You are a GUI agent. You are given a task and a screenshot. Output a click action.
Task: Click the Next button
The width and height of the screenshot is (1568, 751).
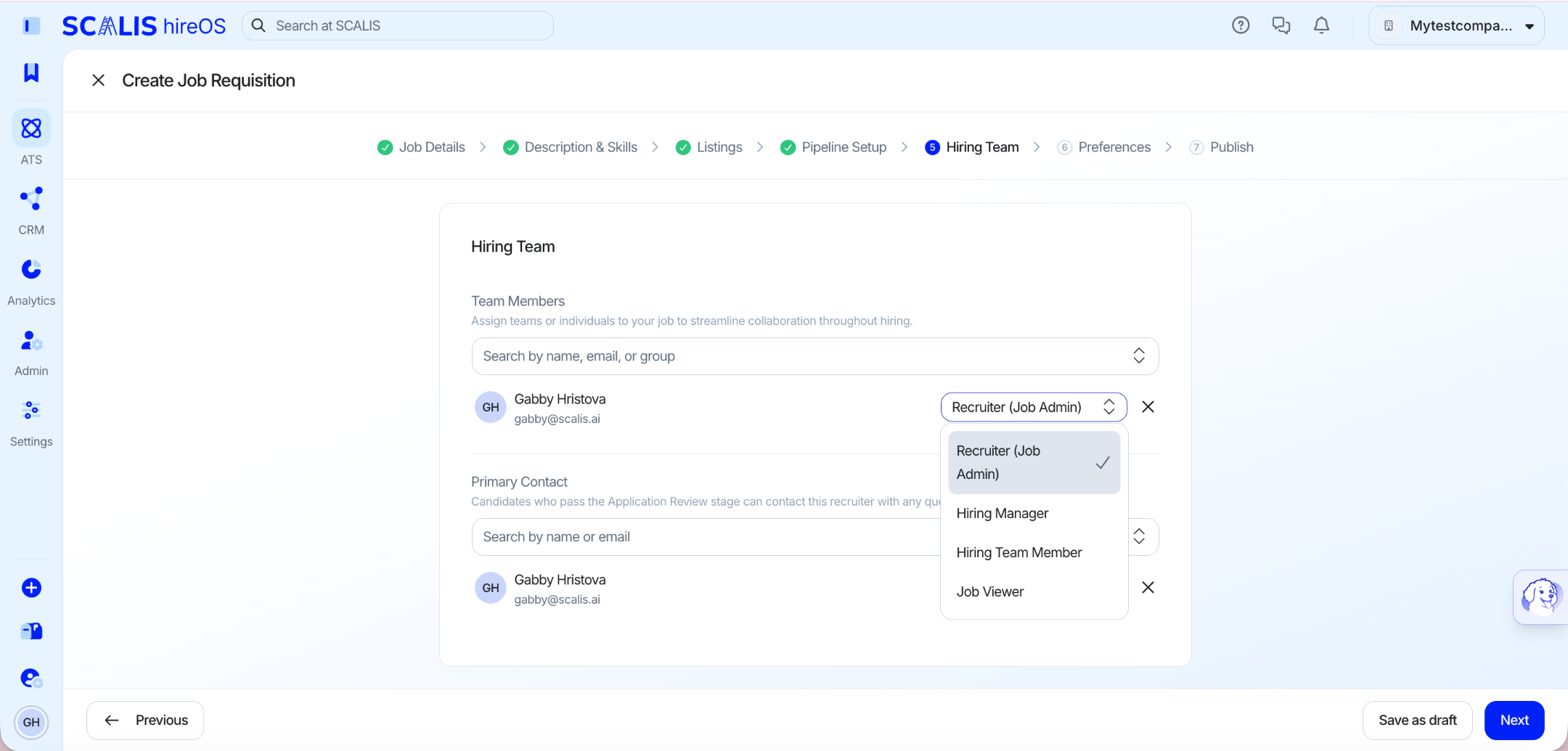tap(1514, 721)
